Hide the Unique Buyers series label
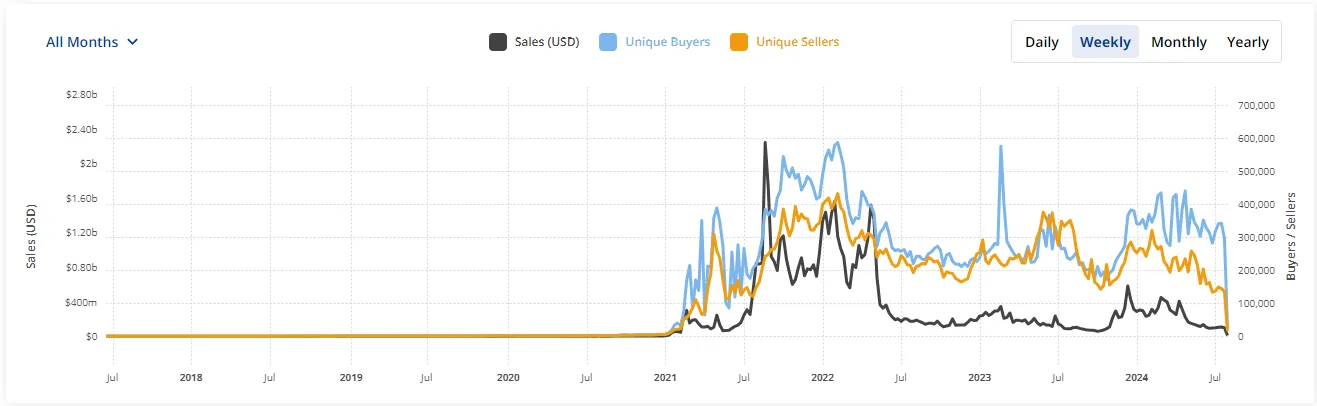Screen dimensions: 1317x406 [x=667, y=42]
